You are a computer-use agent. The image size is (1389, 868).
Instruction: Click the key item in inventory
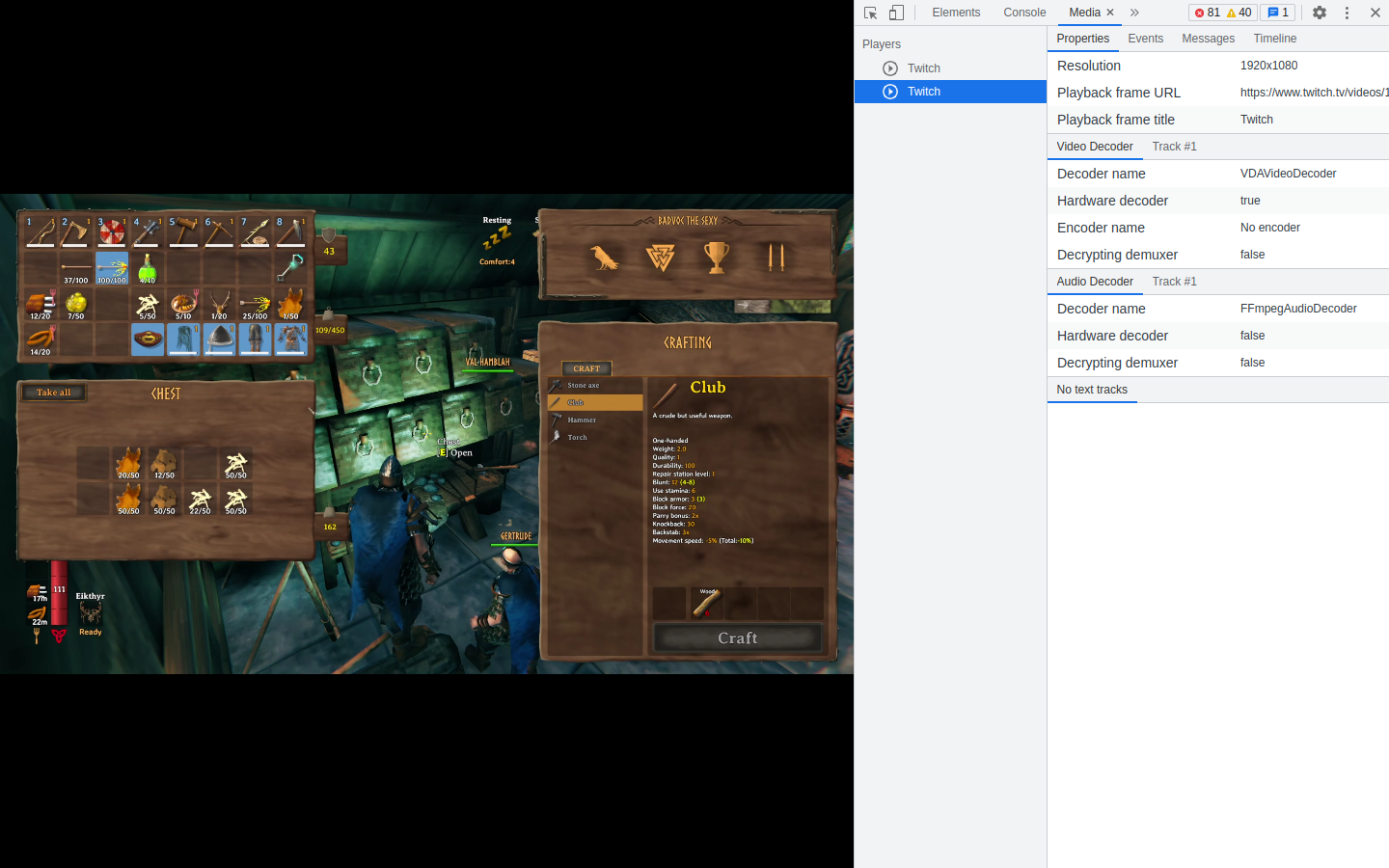[290, 268]
